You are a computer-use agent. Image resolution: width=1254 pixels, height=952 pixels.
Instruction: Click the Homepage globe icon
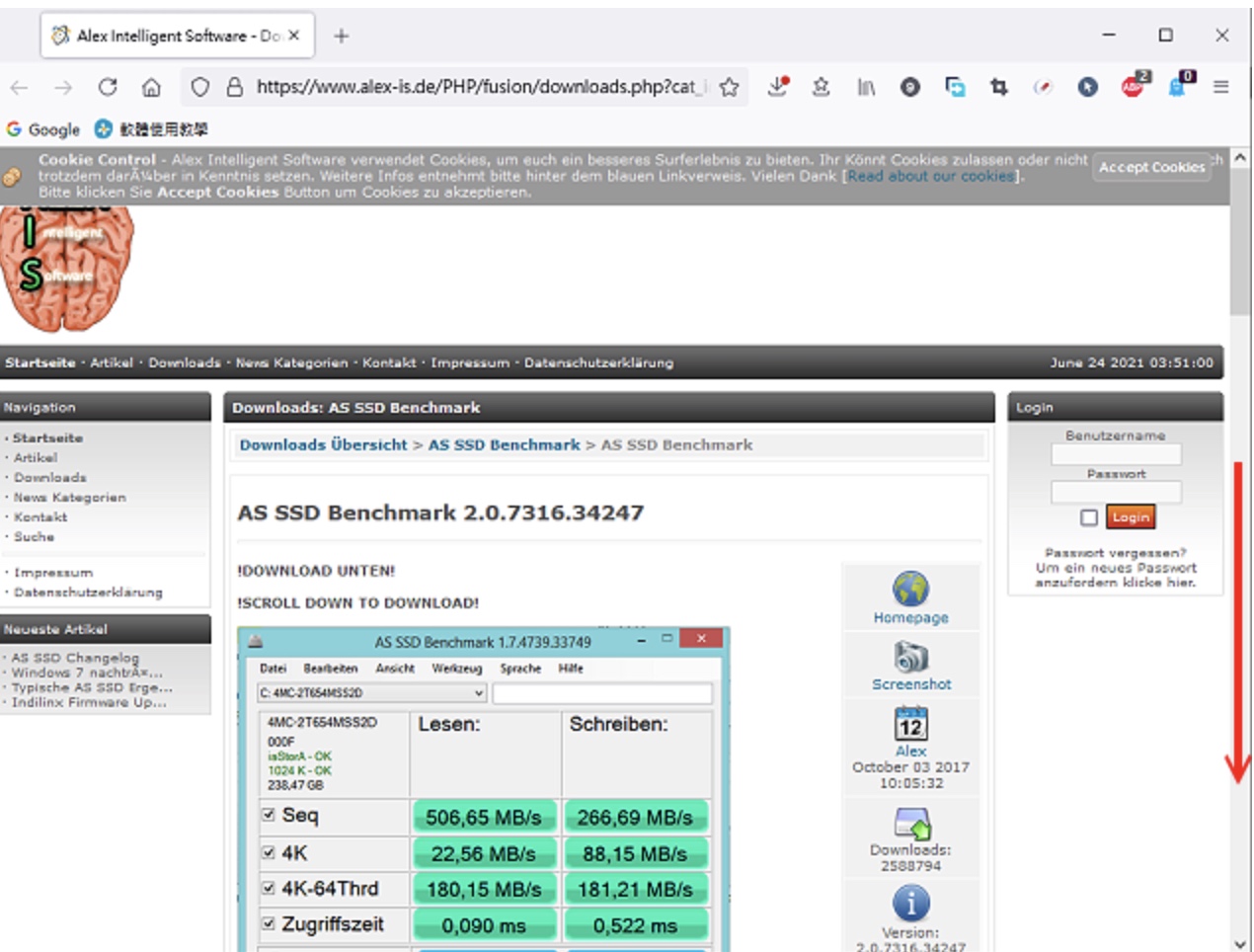[x=910, y=589]
